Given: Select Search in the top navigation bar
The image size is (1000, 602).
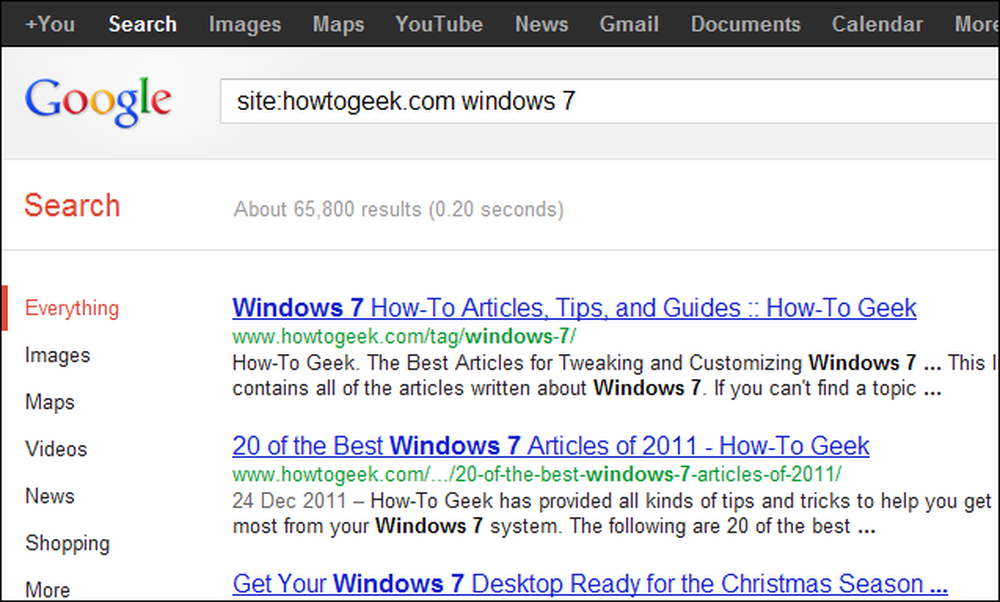Looking at the screenshot, I should (142, 24).
